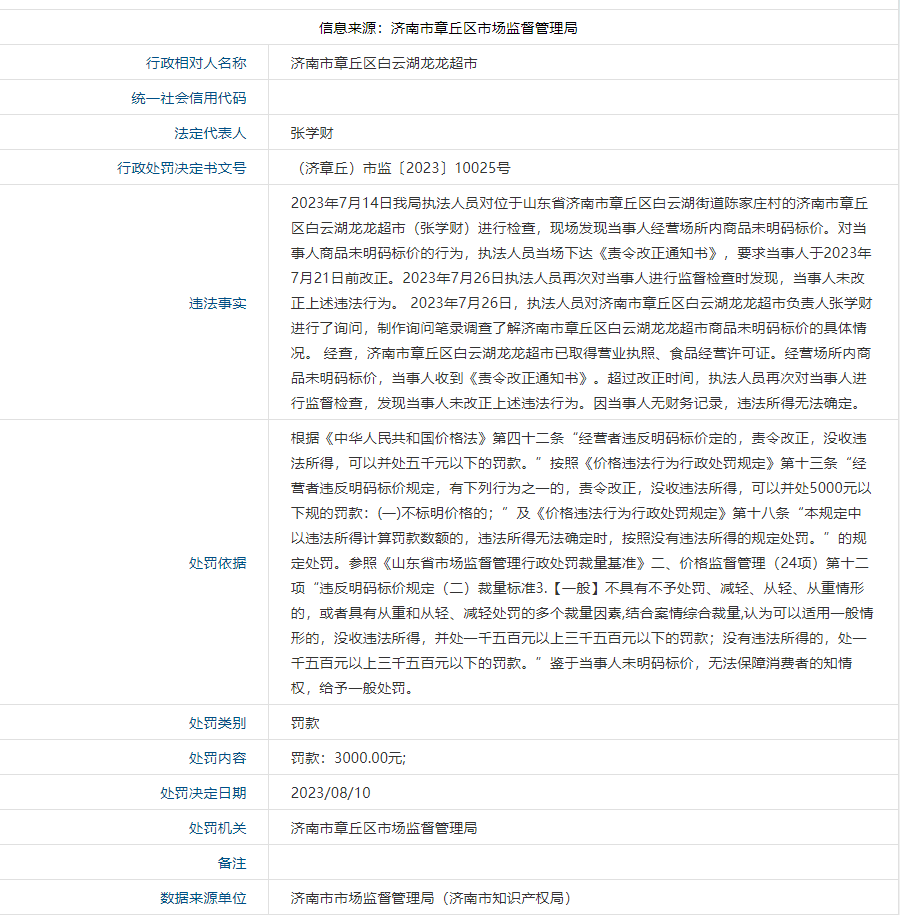
Task: Select document number '(济章丘)市监〔2023〕10025号'
Action: pos(400,168)
